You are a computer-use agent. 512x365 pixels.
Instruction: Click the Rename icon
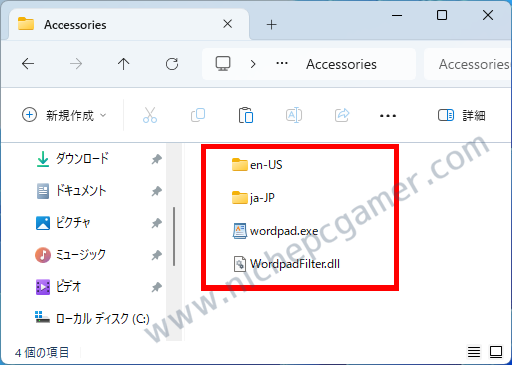click(294, 115)
